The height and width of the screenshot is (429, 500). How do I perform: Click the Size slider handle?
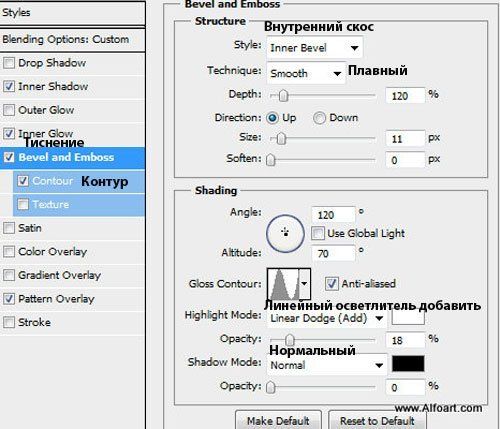click(x=281, y=139)
